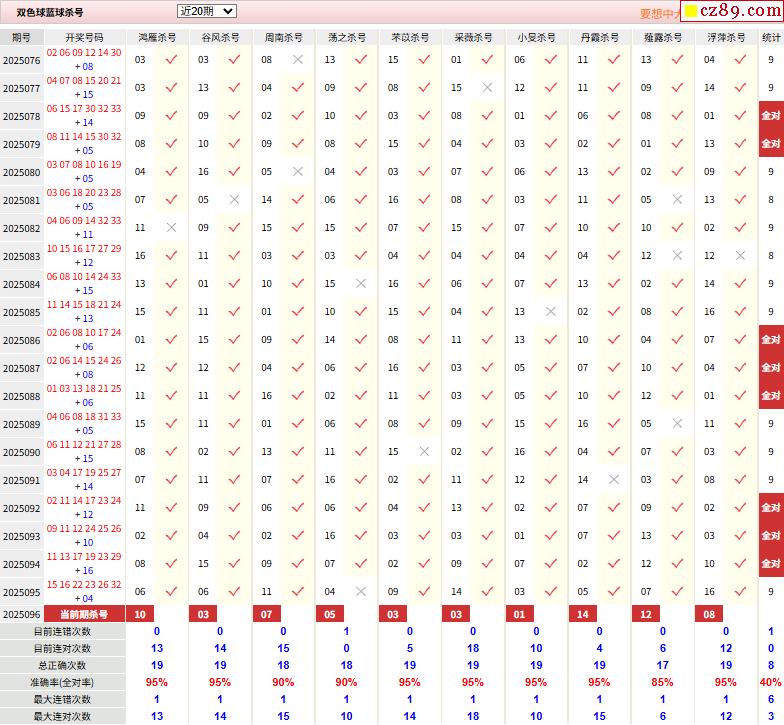
Task: Click the 最大连错次数 row label
Action: click(62, 700)
